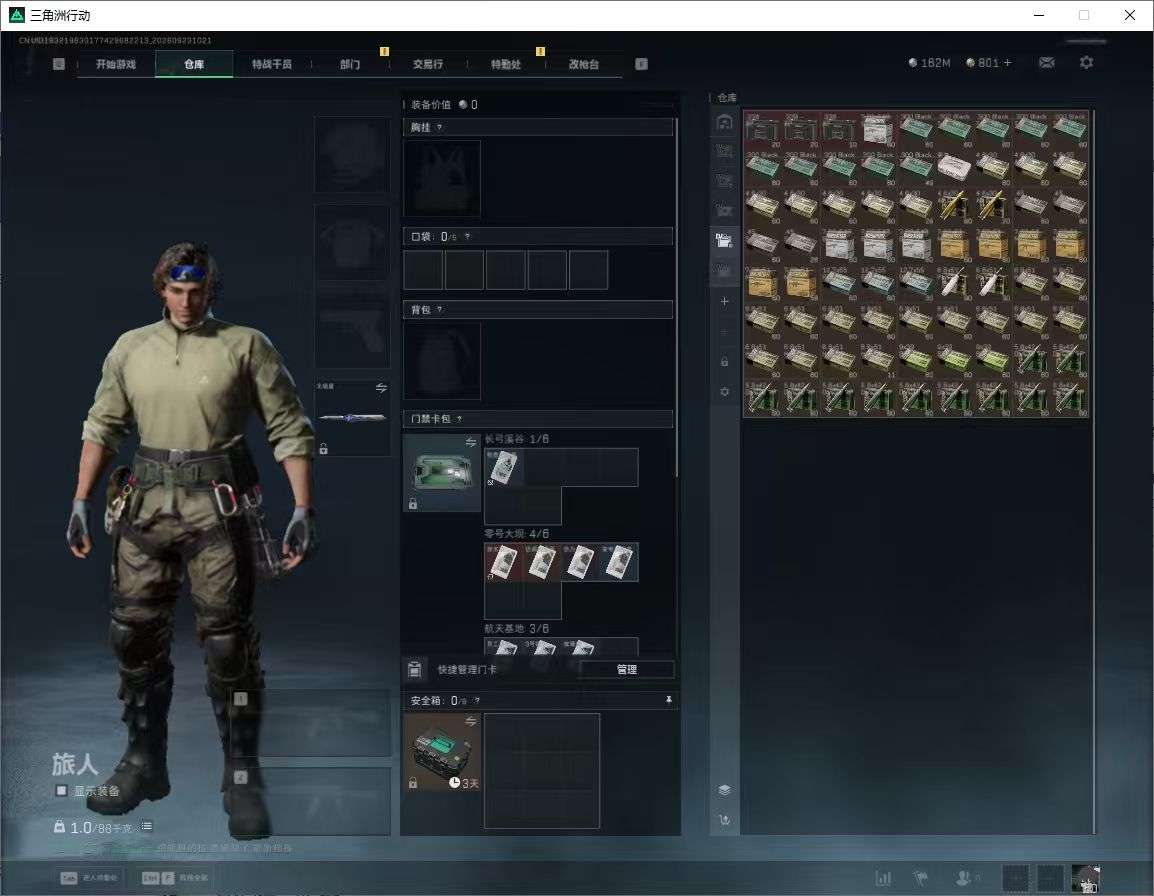1154x896 pixels.
Task: Open the mail envelope icon
Action: click(x=1047, y=63)
